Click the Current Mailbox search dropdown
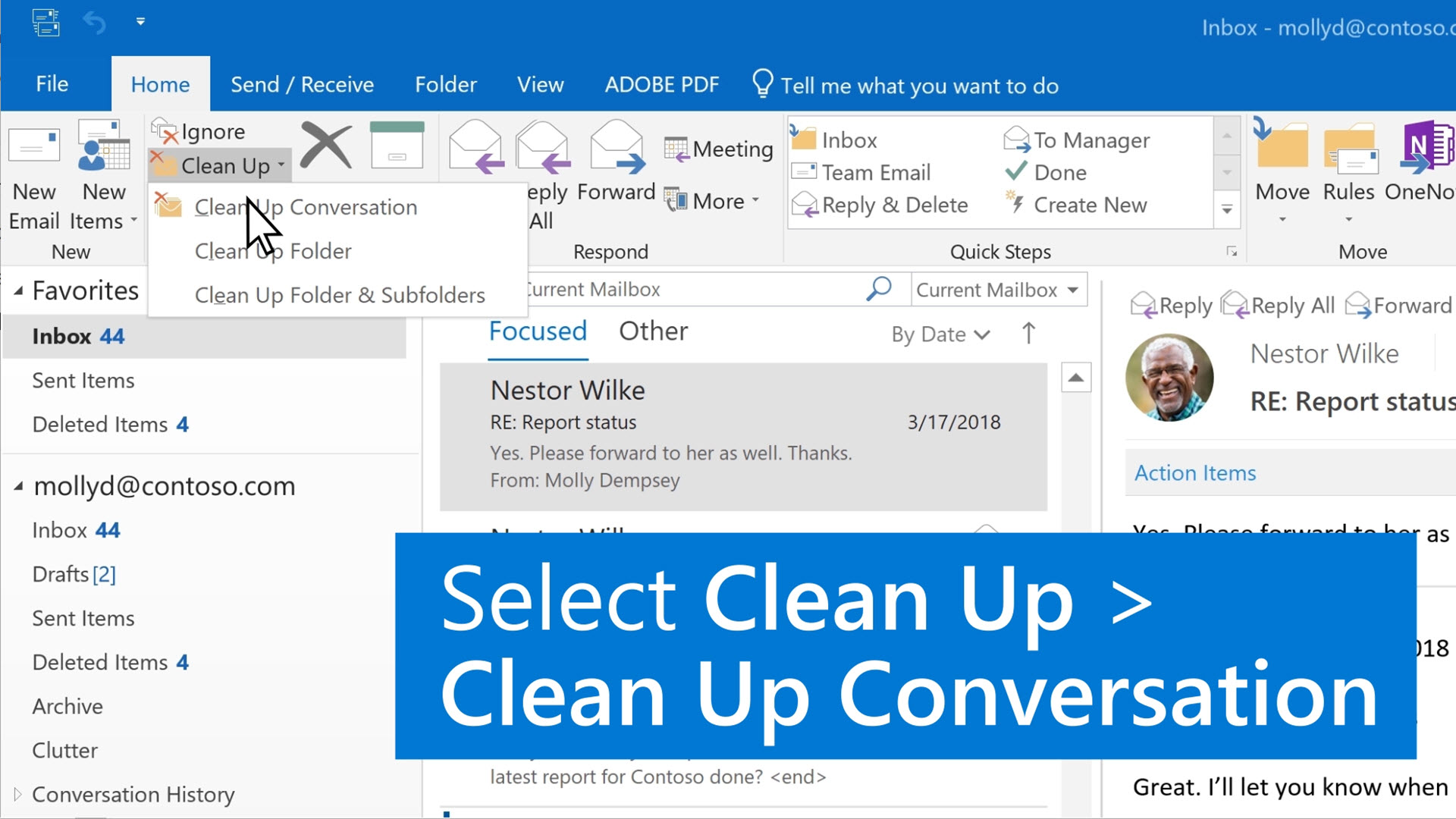This screenshot has height=819, width=1456. pyautogui.click(x=998, y=289)
